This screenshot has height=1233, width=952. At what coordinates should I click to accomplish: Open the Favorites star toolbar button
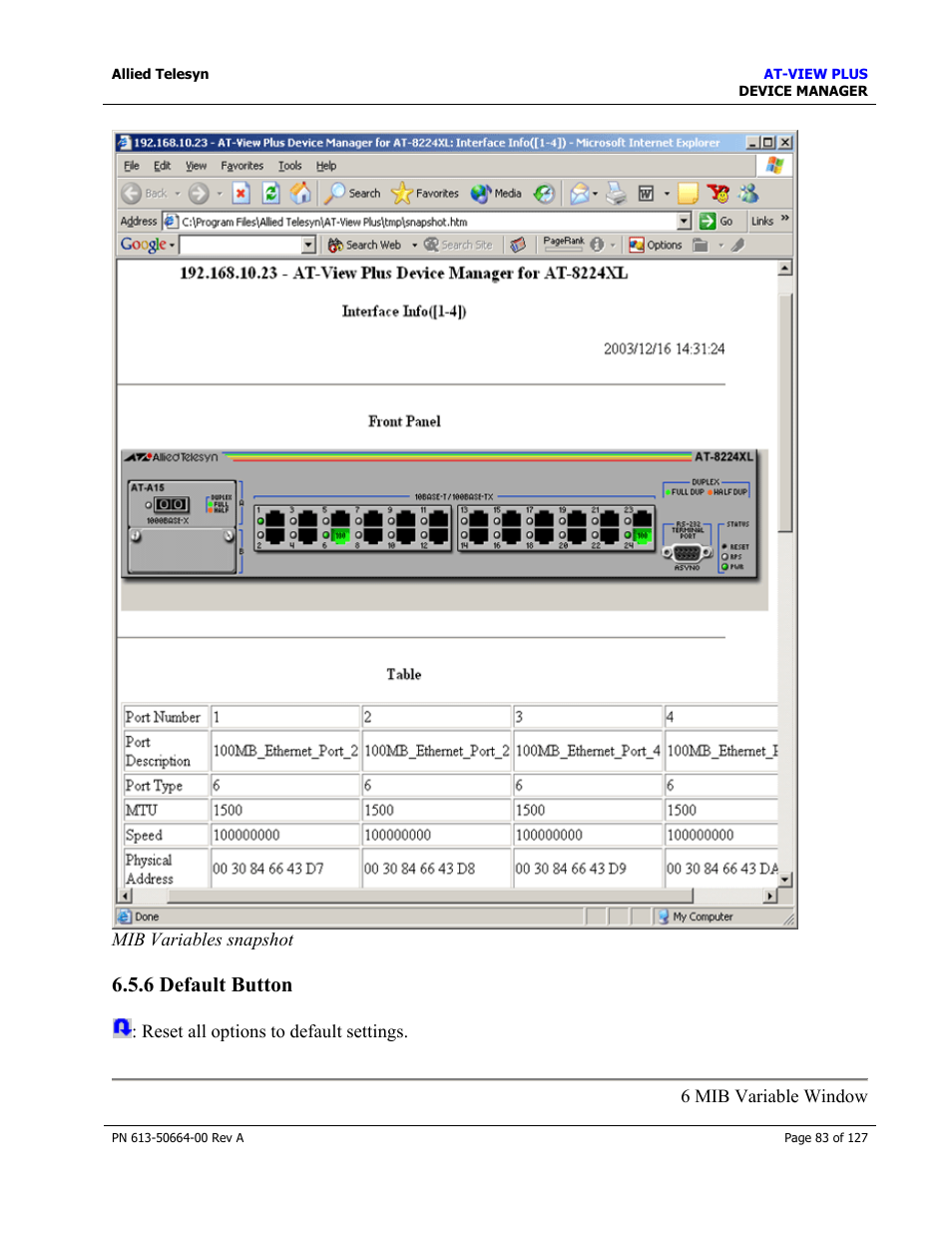[425, 194]
